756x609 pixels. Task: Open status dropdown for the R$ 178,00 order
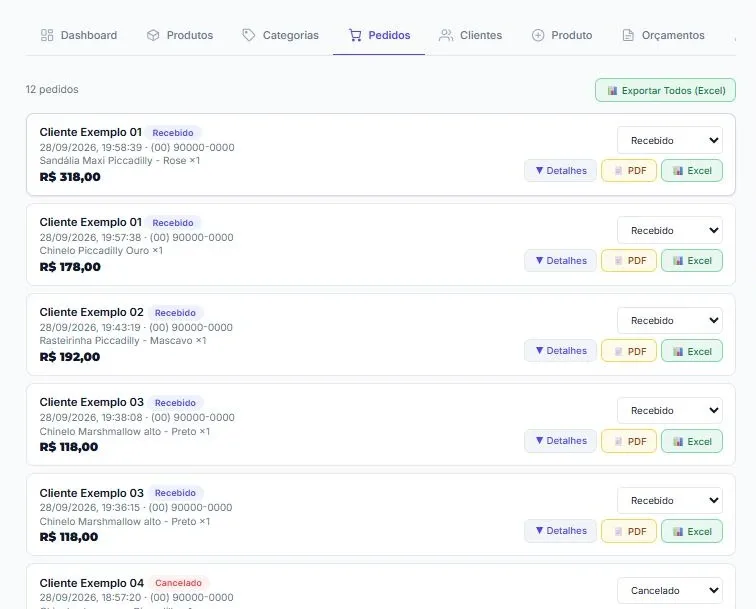670,230
